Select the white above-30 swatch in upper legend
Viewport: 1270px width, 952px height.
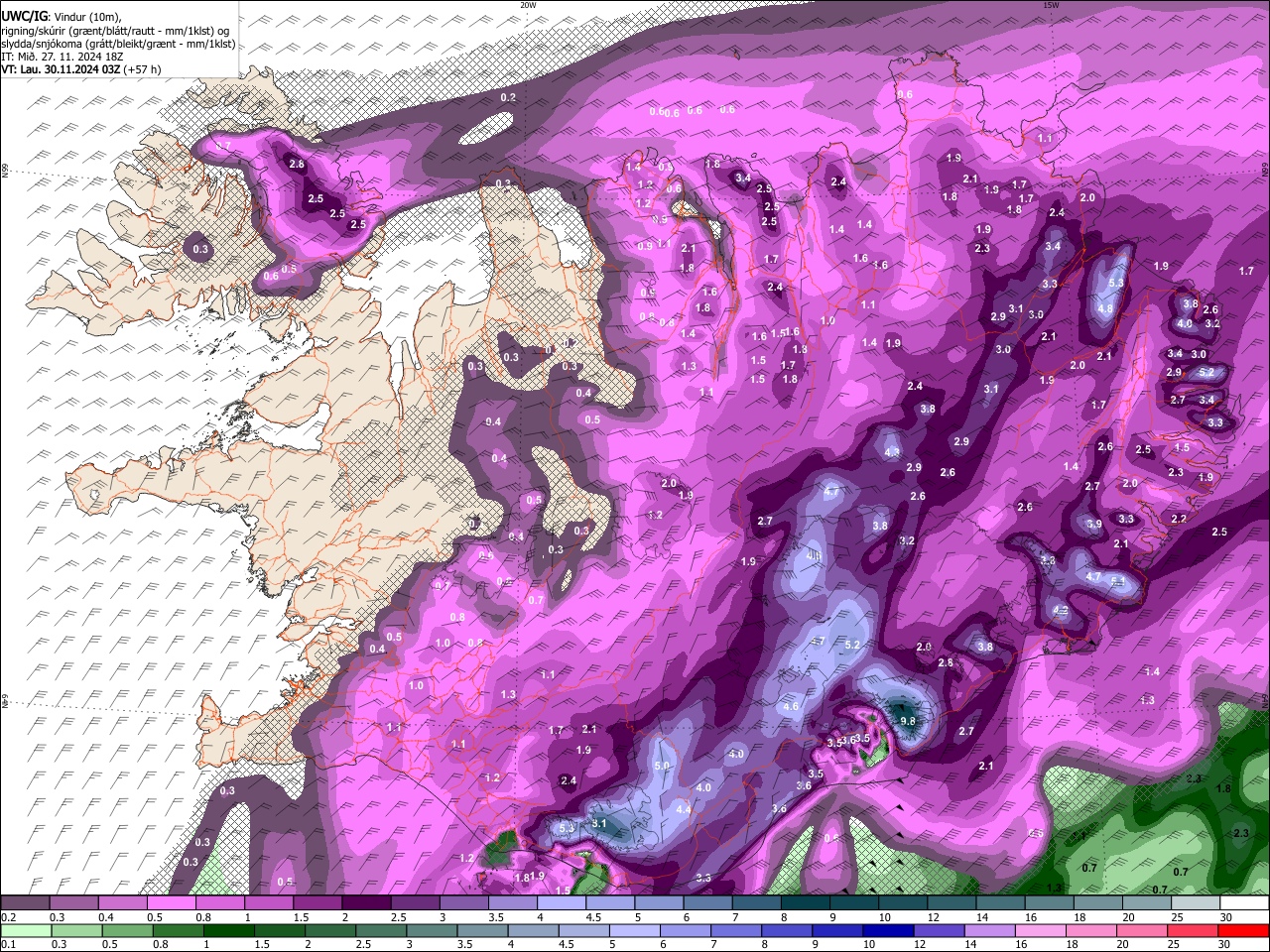[x=1245, y=903]
